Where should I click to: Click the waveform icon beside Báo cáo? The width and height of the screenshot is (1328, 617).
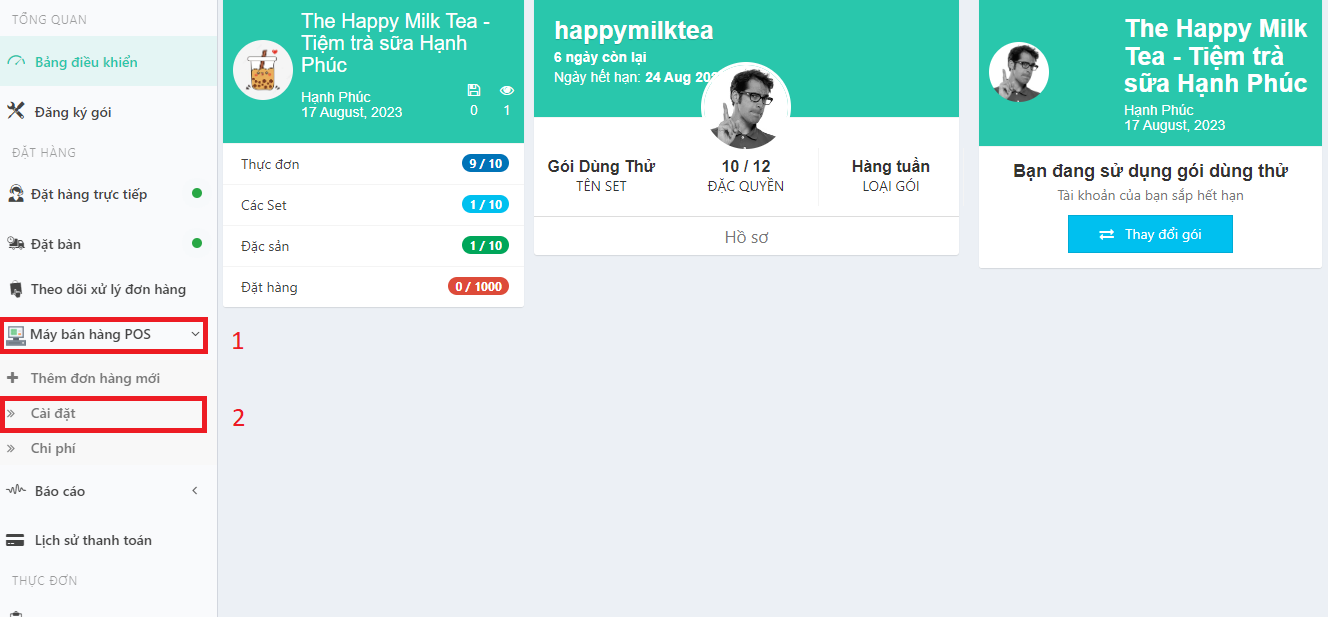pos(16,491)
